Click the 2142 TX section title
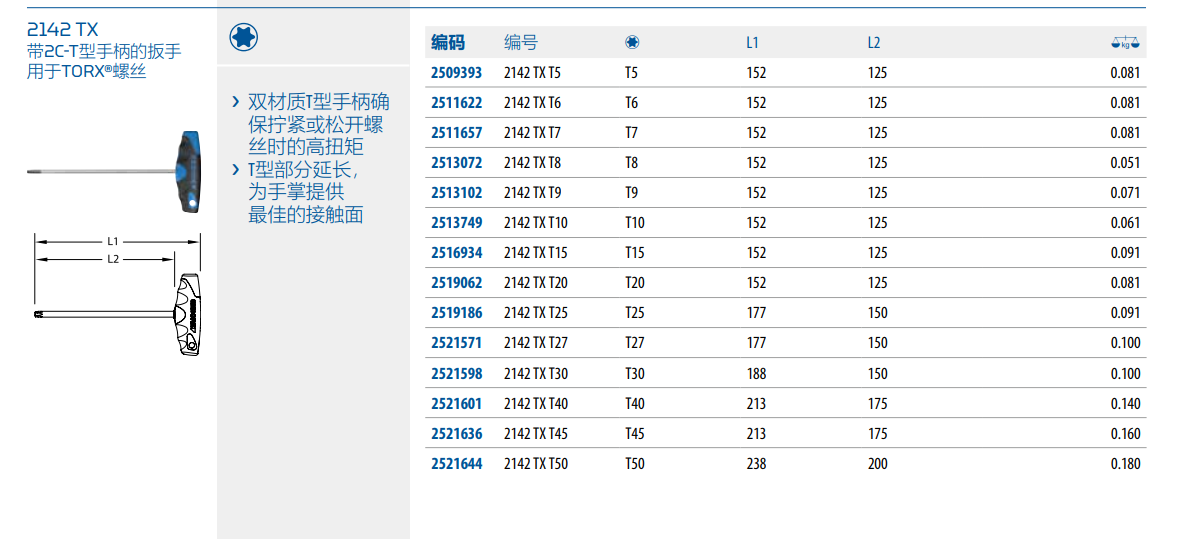Image resolution: width=1177 pixels, height=539 pixels. tap(62, 30)
